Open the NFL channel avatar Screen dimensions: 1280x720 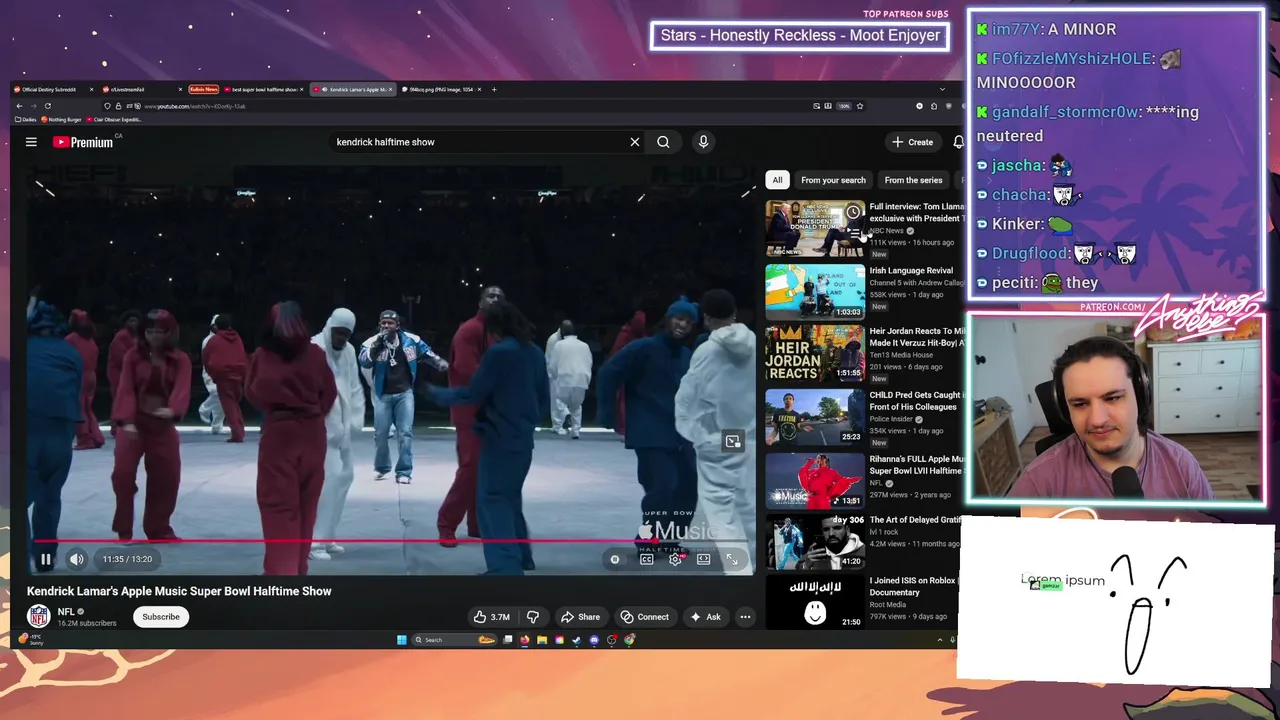click(39, 617)
